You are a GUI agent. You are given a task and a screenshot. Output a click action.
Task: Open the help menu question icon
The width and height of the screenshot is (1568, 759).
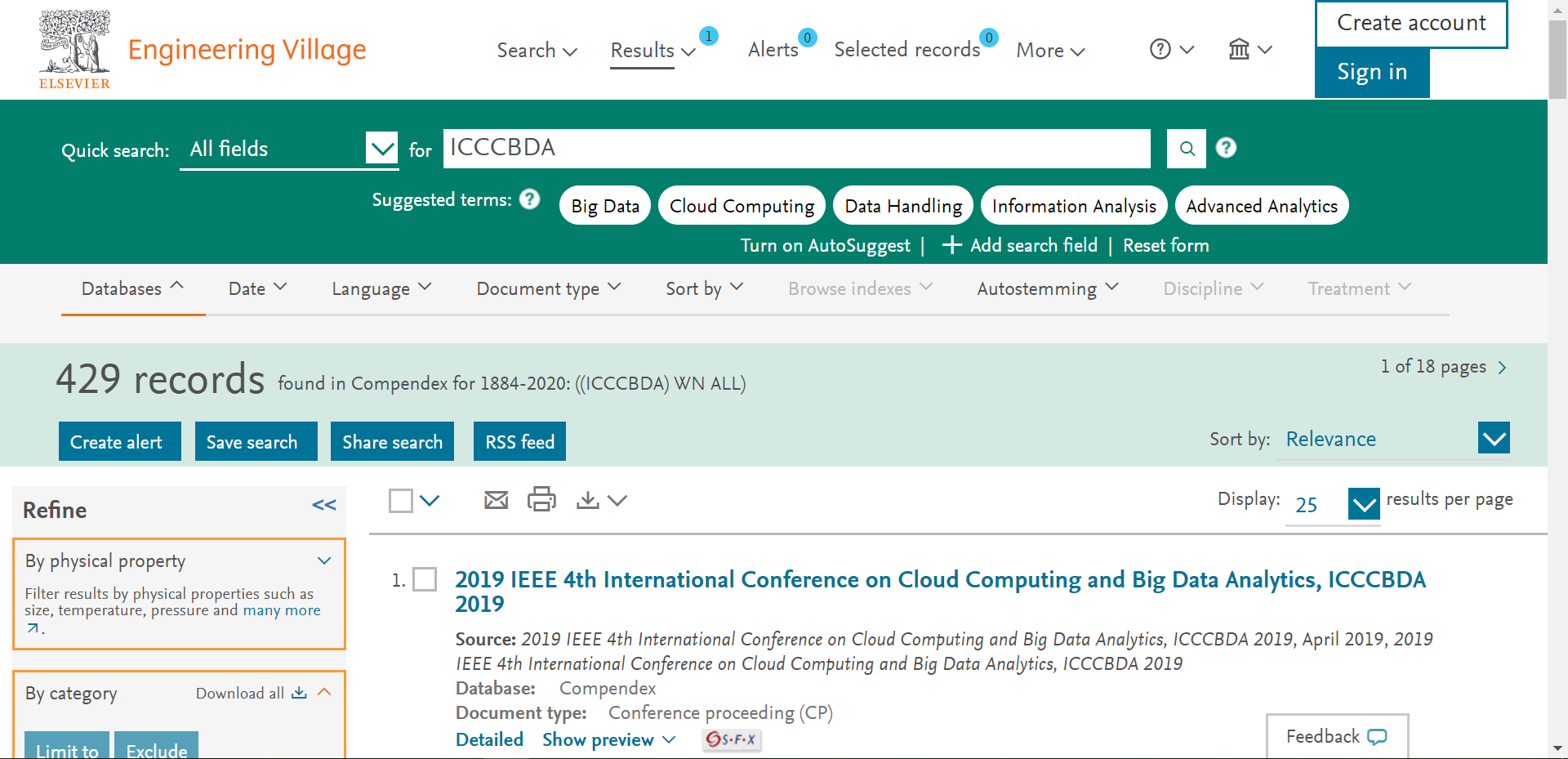(x=1160, y=49)
